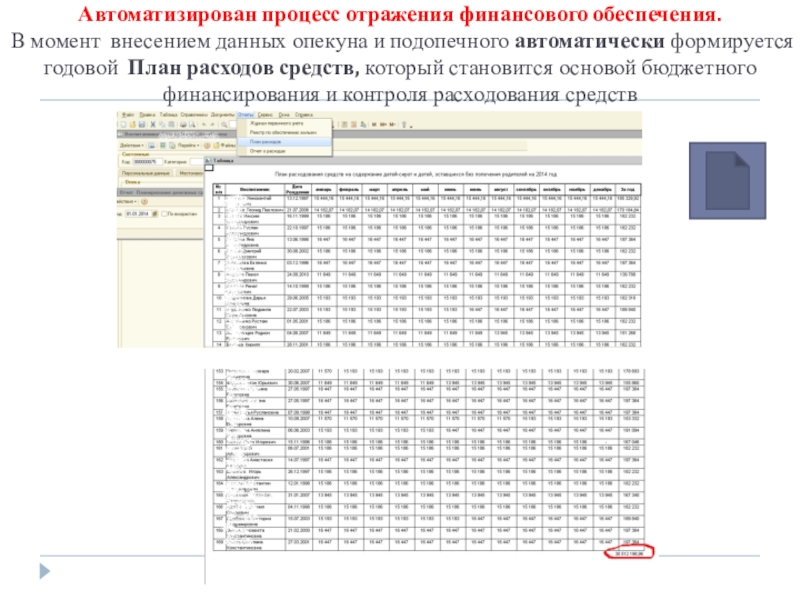The width and height of the screenshot is (800, 600).
Task: Click the Redo arrow toolbar icon
Action: tap(212, 124)
